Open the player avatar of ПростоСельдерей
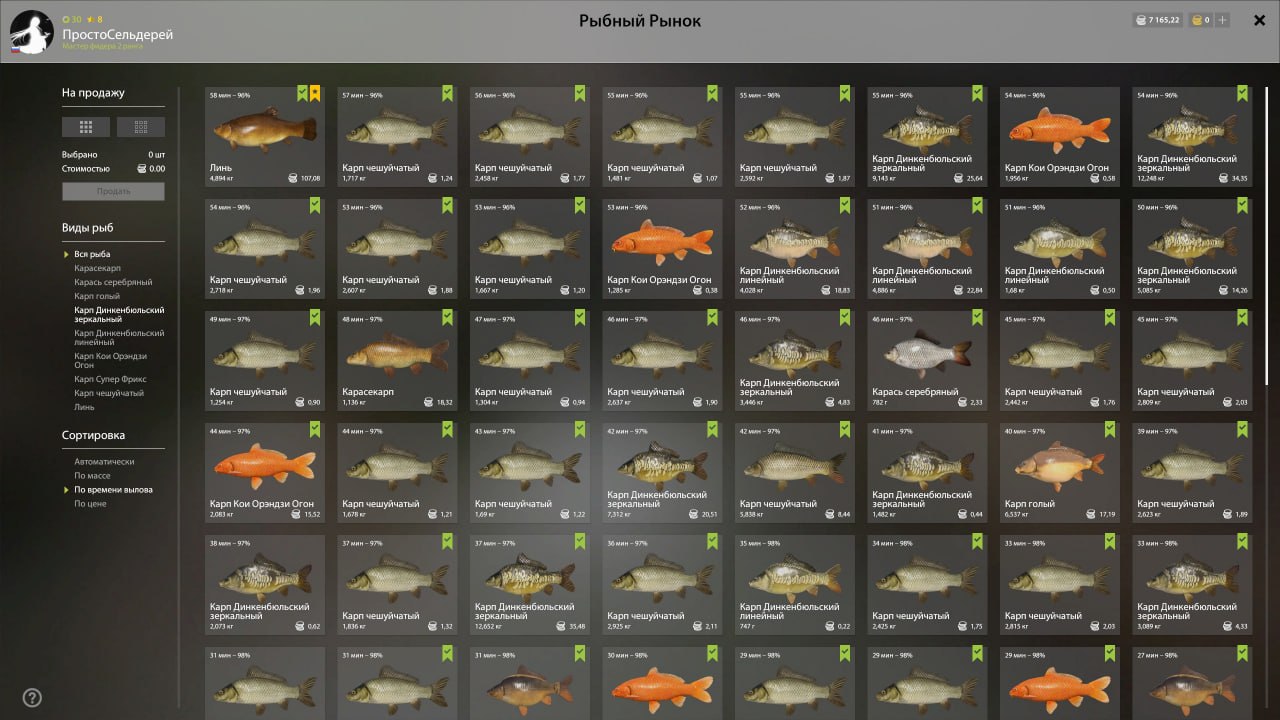This screenshot has height=720, width=1280. [x=32, y=33]
